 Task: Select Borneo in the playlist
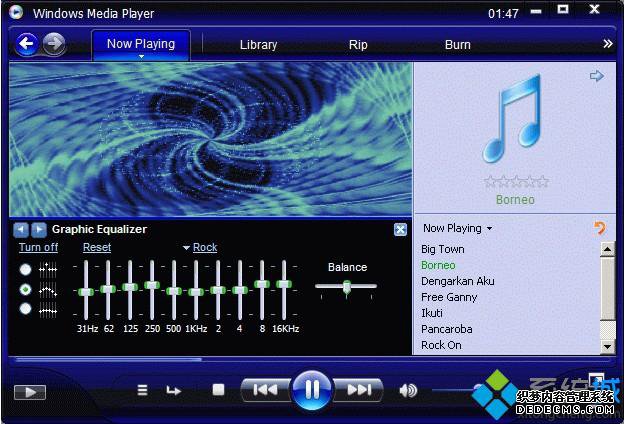click(x=438, y=265)
